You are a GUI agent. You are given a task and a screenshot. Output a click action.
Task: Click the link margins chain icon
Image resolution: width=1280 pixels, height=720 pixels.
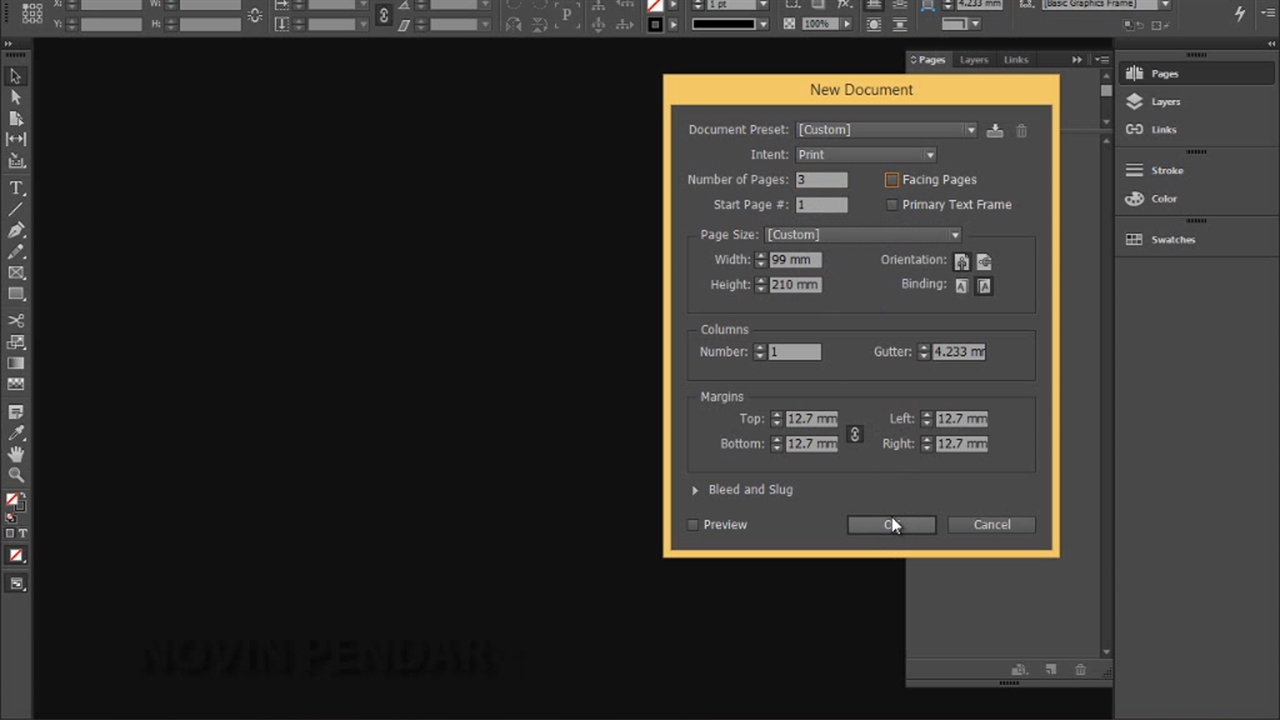click(854, 434)
